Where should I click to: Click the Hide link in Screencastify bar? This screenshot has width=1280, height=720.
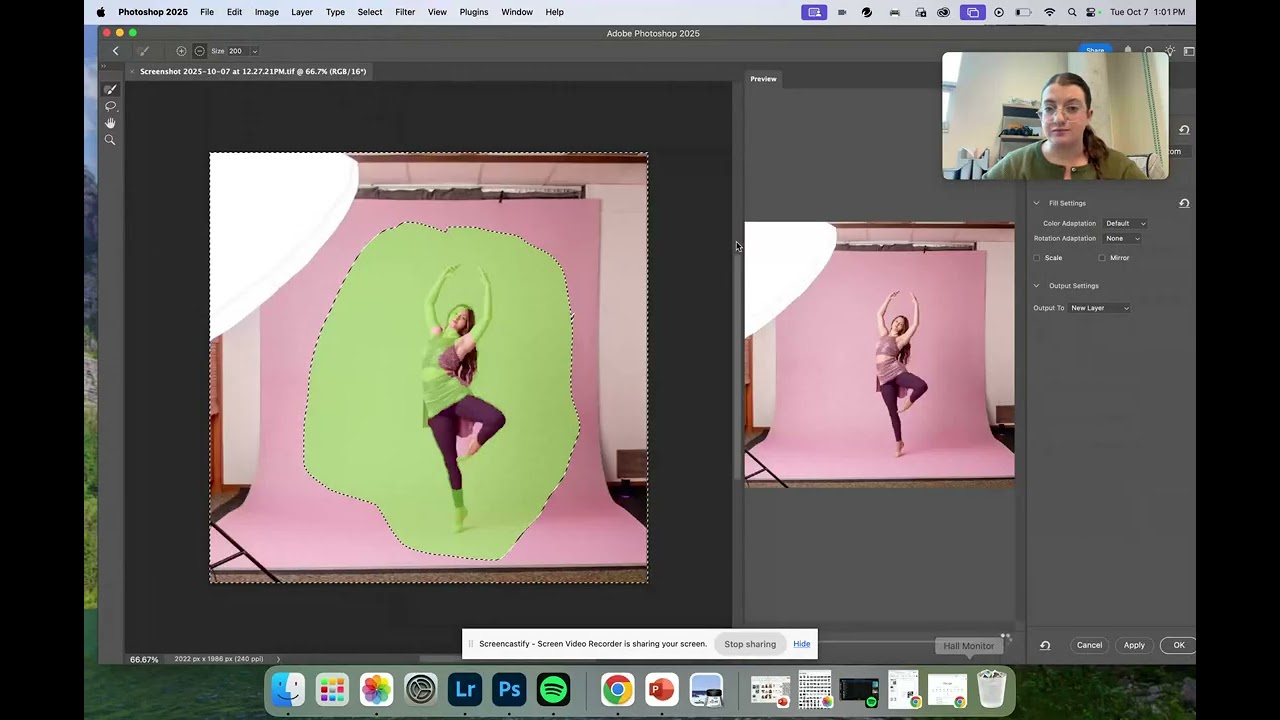[802, 644]
